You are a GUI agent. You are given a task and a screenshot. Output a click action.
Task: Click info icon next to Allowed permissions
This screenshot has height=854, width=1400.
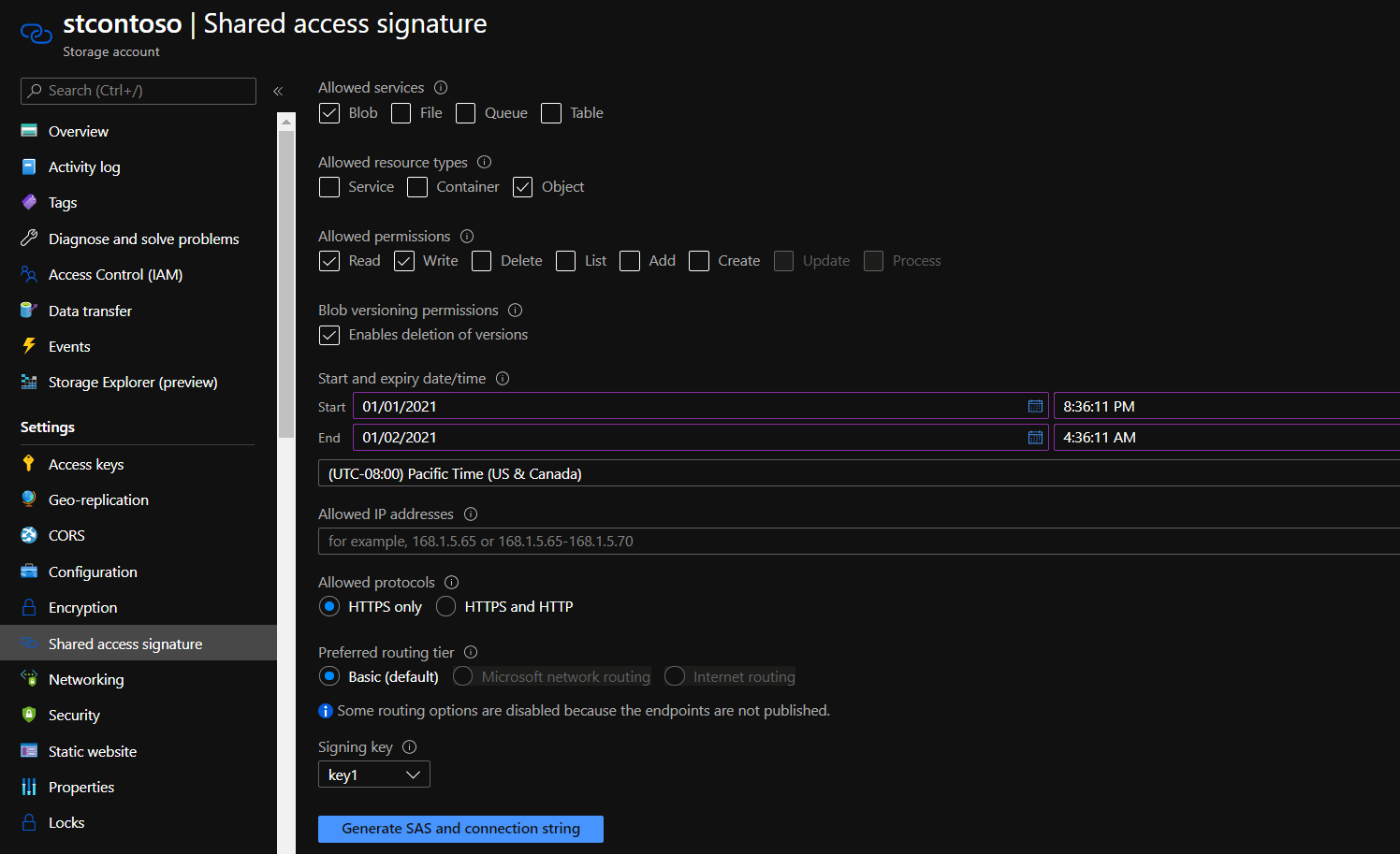[467, 237]
